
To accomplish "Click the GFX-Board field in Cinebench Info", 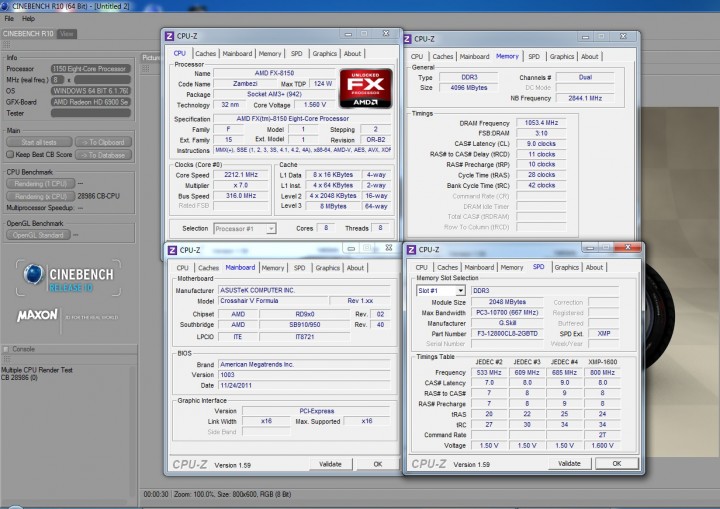I will click(x=90, y=102).
